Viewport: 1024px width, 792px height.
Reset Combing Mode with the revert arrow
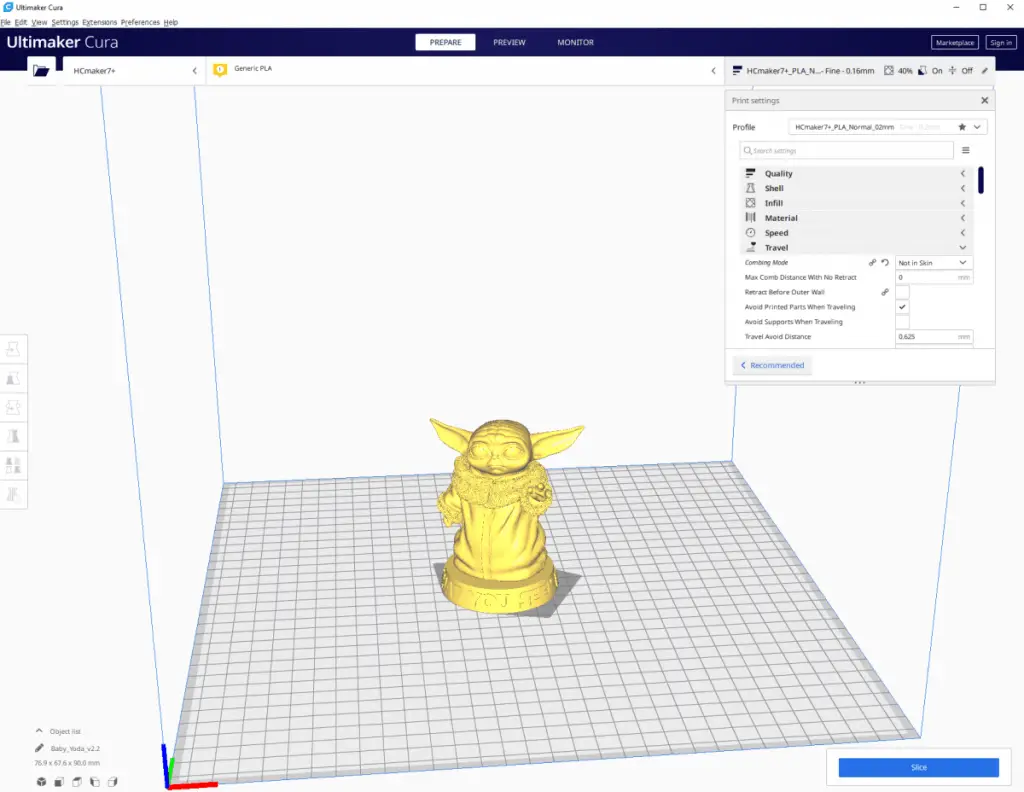tap(885, 262)
